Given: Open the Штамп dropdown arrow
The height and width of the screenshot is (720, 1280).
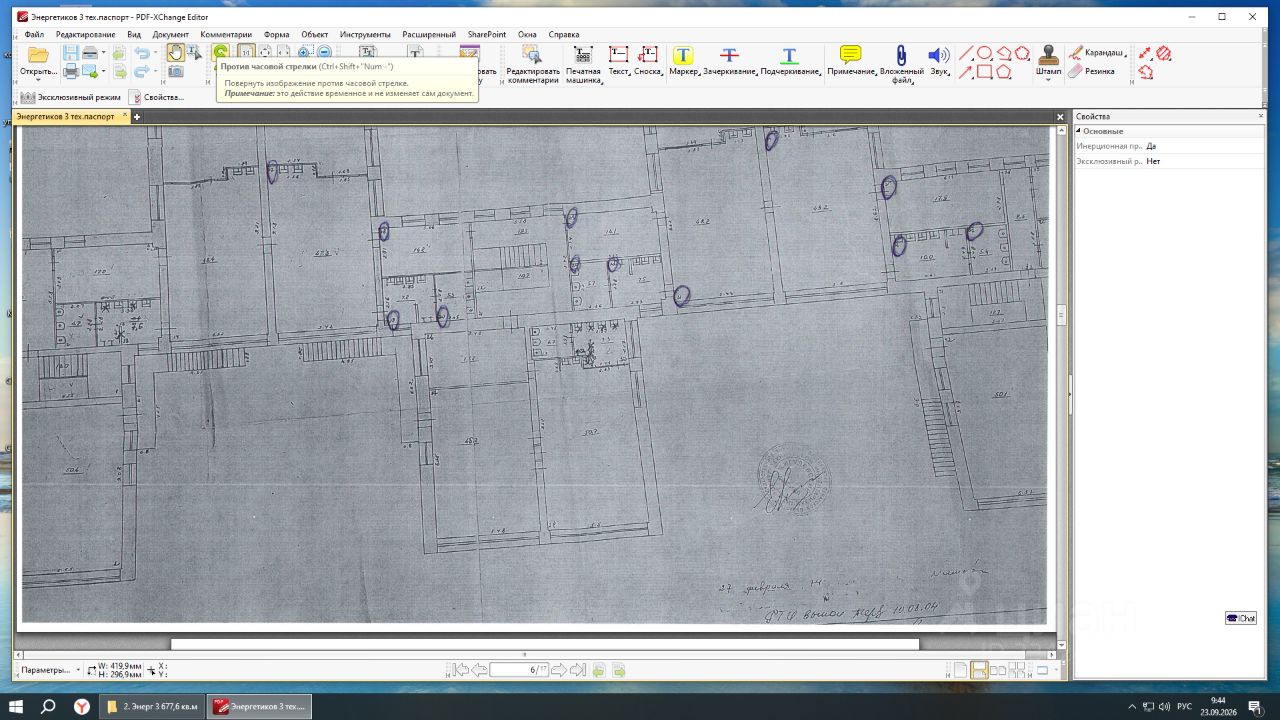Looking at the screenshot, I should coord(1048,80).
